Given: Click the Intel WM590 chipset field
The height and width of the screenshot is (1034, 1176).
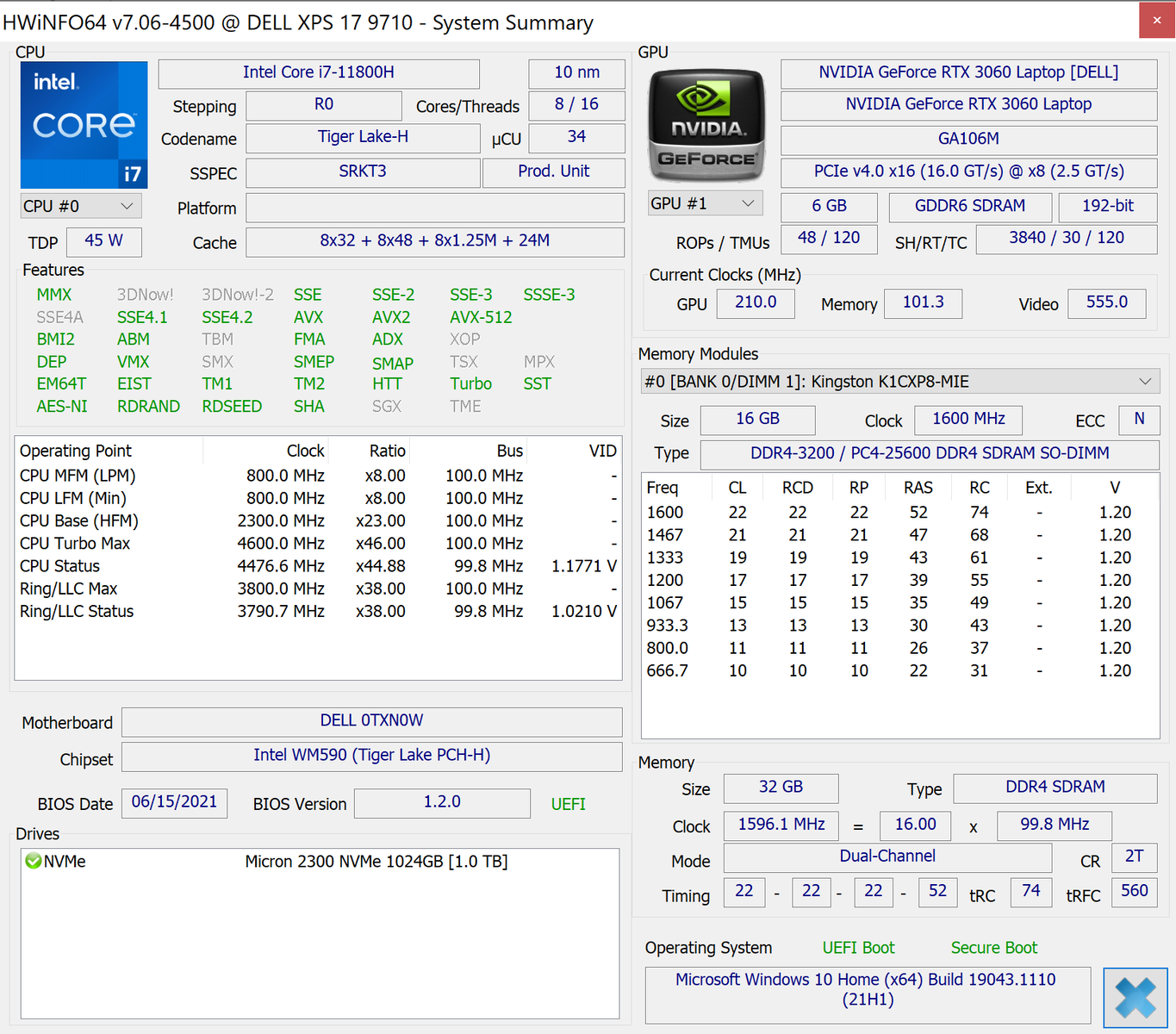Looking at the screenshot, I should (x=372, y=756).
